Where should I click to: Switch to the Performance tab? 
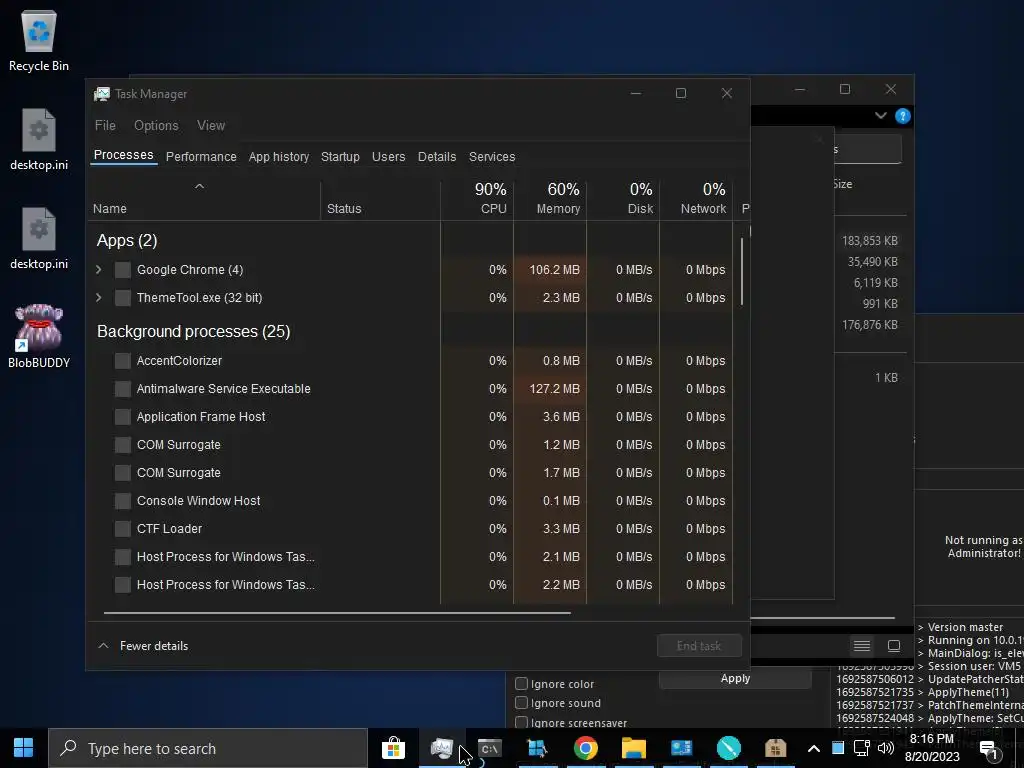pyautogui.click(x=201, y=157)
